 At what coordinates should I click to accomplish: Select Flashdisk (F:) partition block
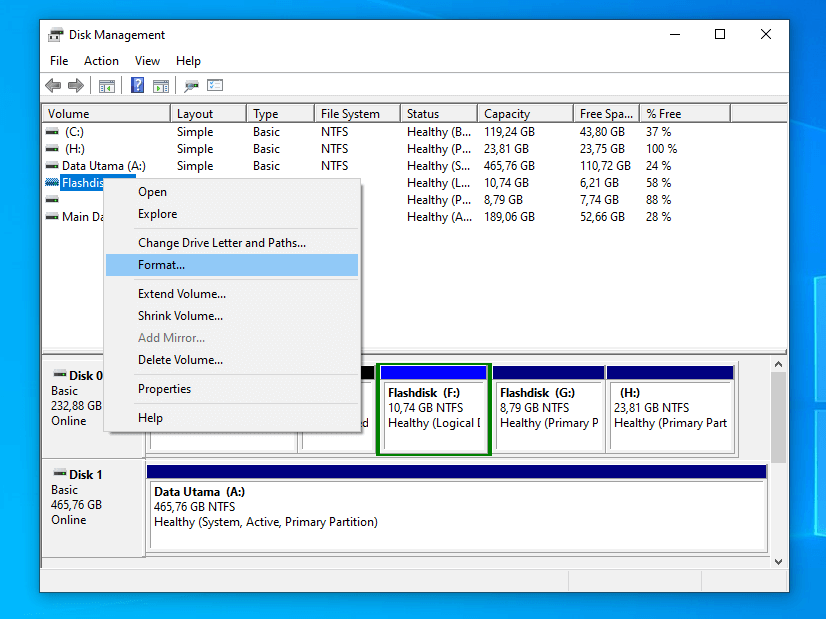(x=434, y=409)
